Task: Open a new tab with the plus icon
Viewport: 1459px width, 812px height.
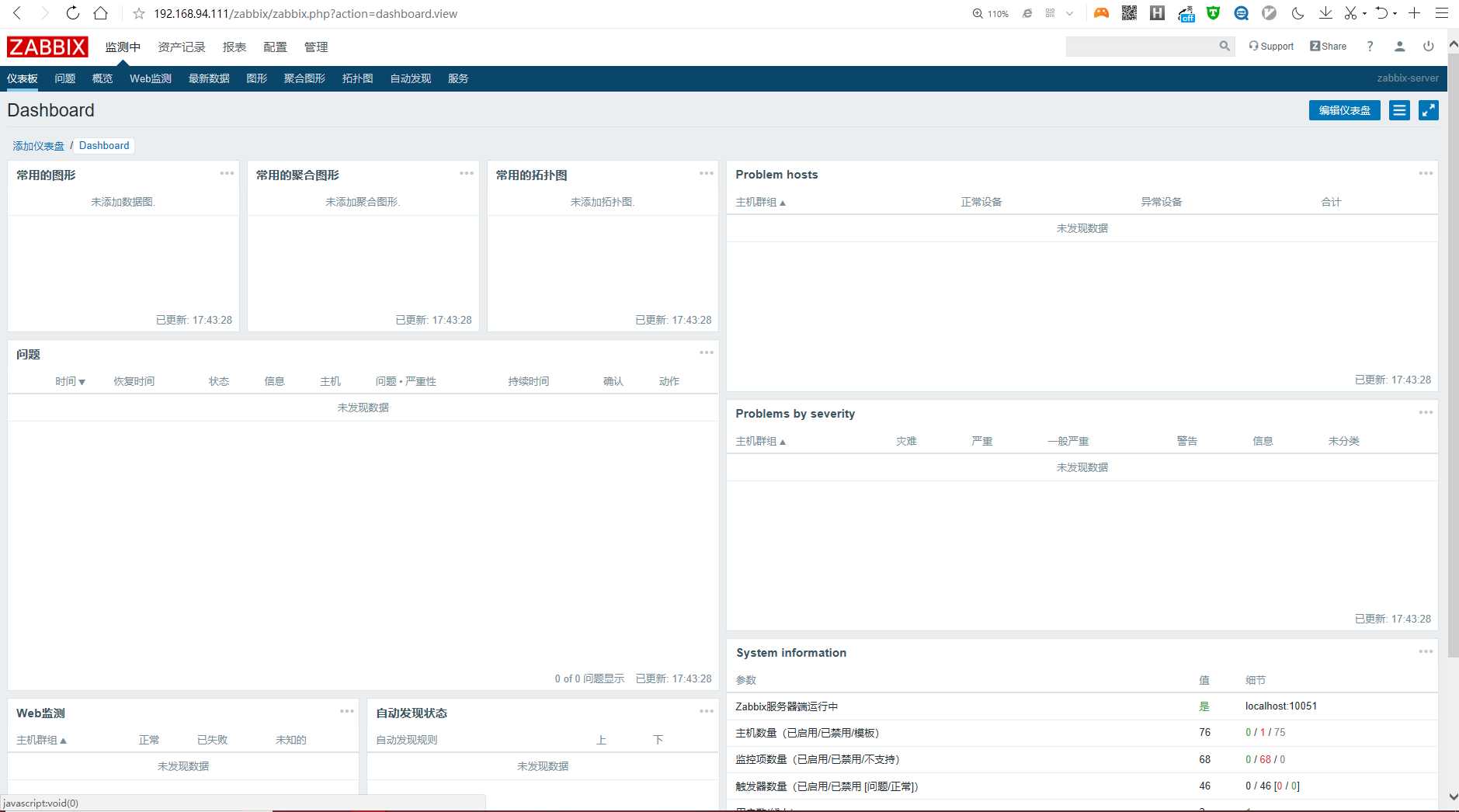Action: coord(1414,13)
